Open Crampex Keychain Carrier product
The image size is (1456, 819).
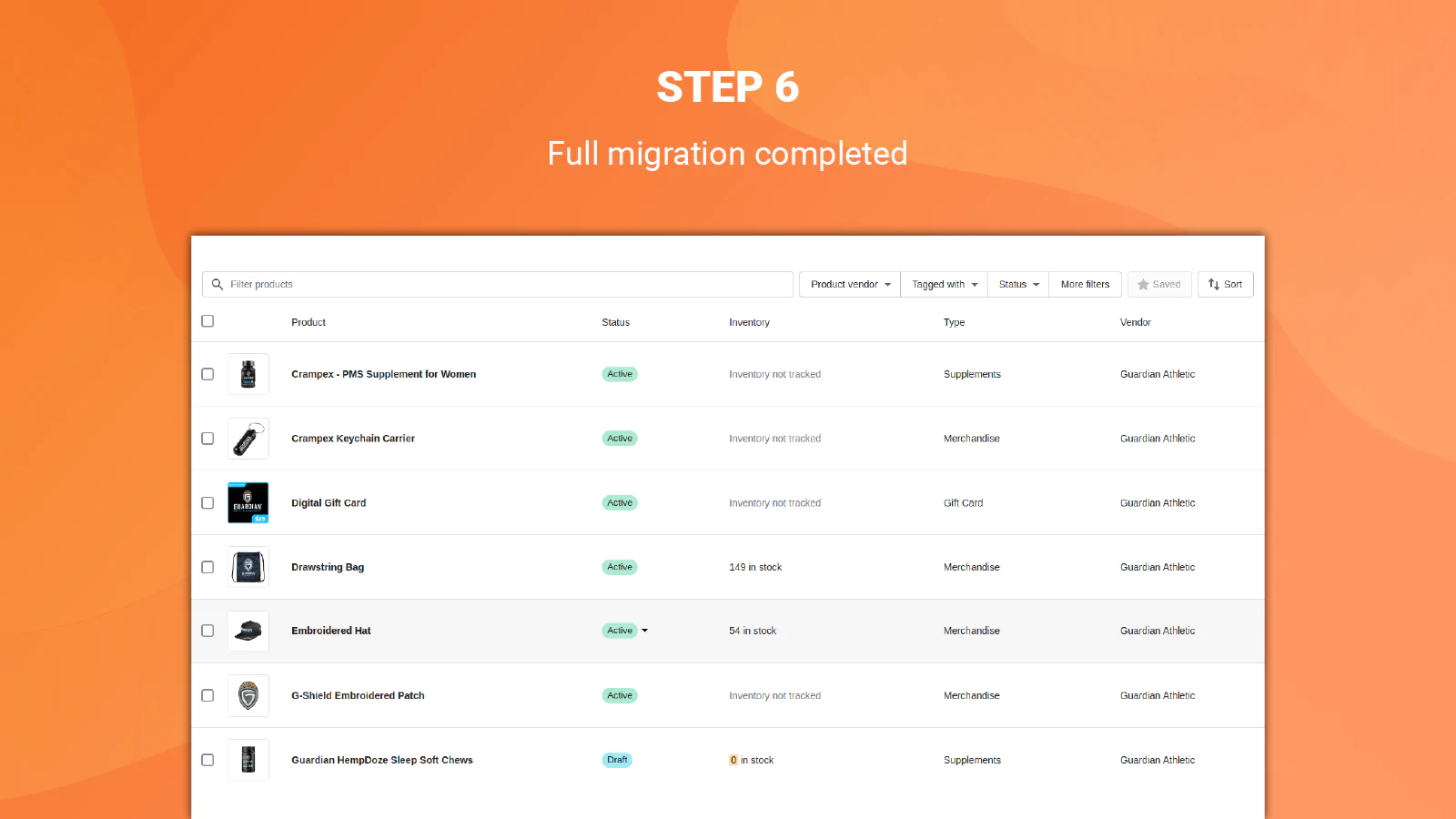pyautogui.click(x=353, y=439)
